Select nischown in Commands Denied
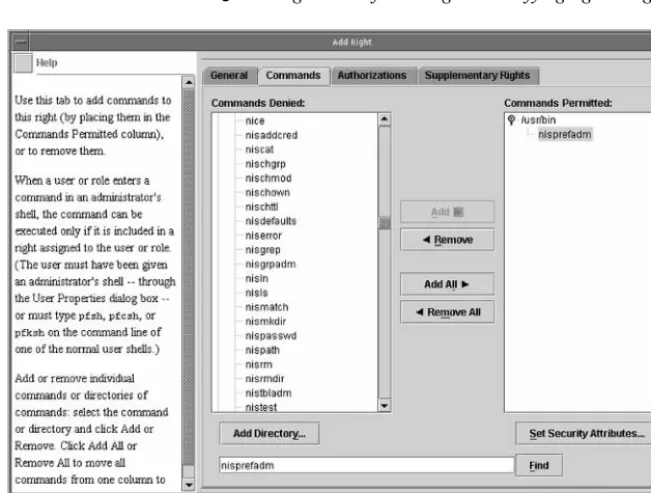The image size is (651, 493). click(x=267, y=192)
